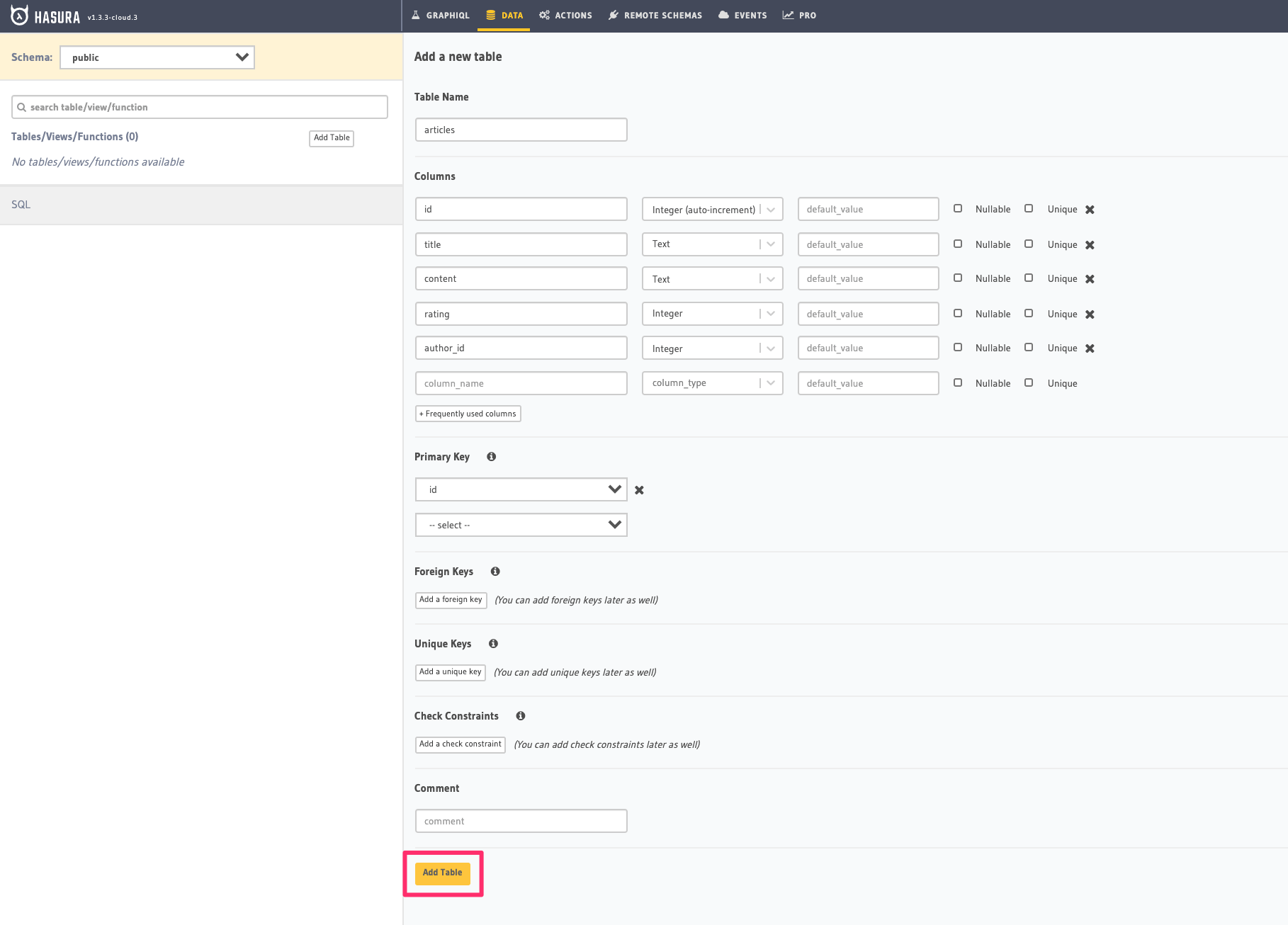Image resolution: width=1288 pixels, height=925 pixels.
Task: Enable Nullable for the content column
Action: tap(958, 278)
